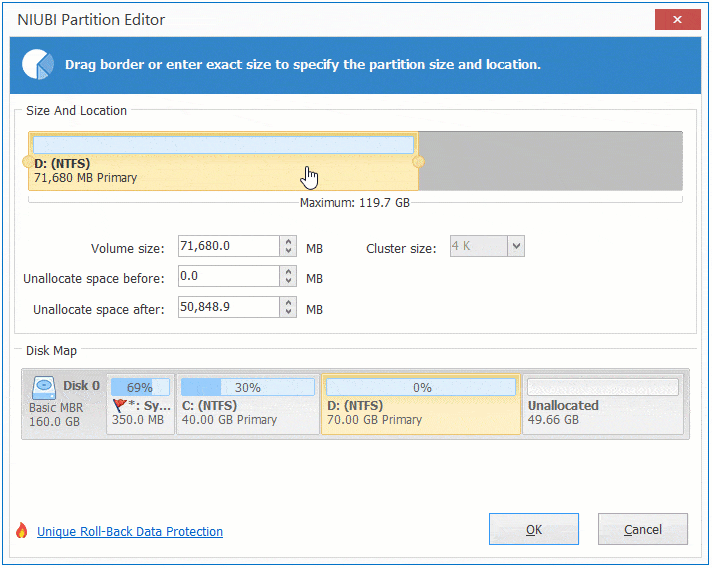This screenshot has height=568, width=712.
Task: Click the Volume size input field
Action: (x=228, y=246)
